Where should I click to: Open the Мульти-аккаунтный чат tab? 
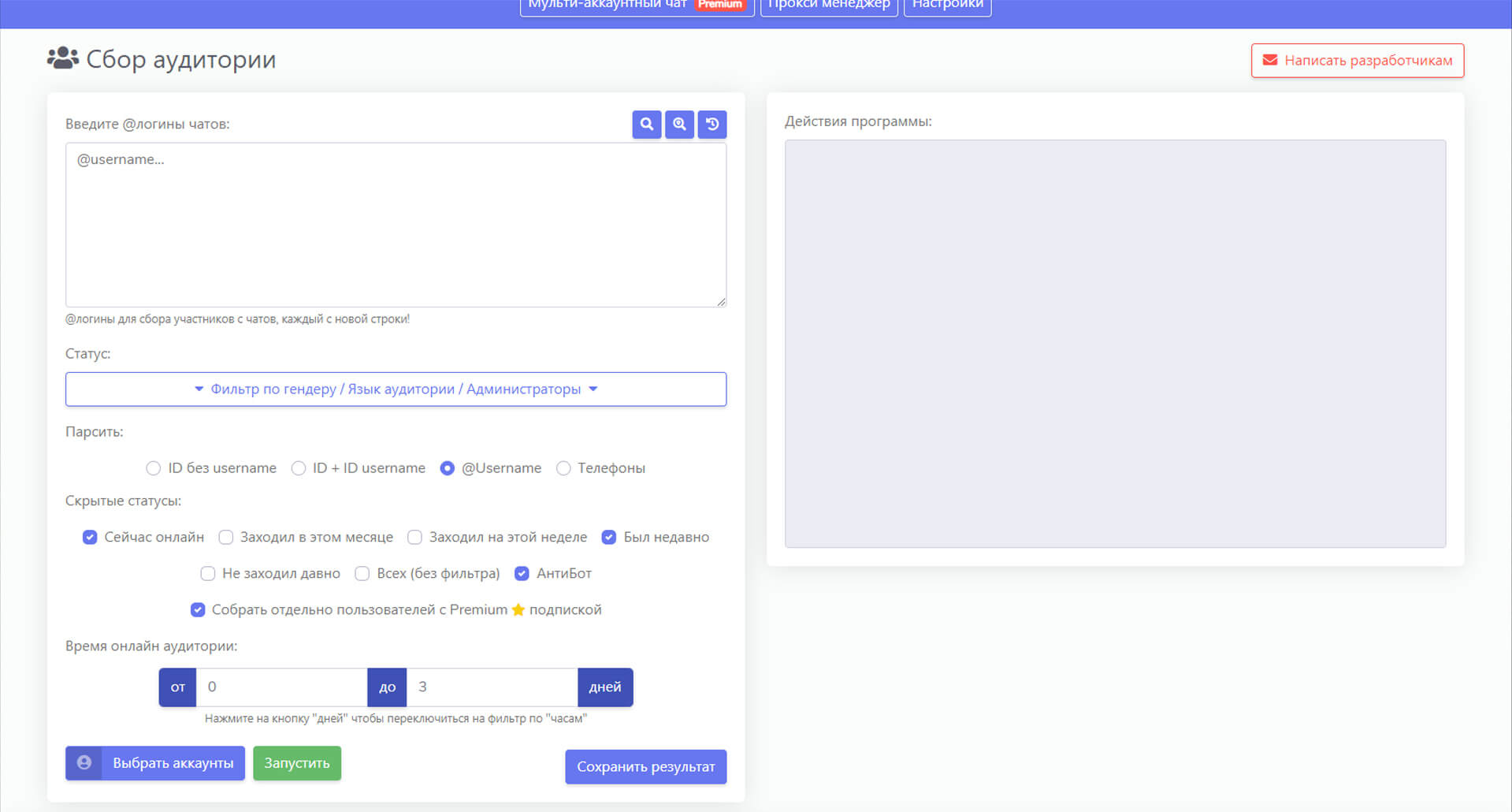tap(607, 6)
